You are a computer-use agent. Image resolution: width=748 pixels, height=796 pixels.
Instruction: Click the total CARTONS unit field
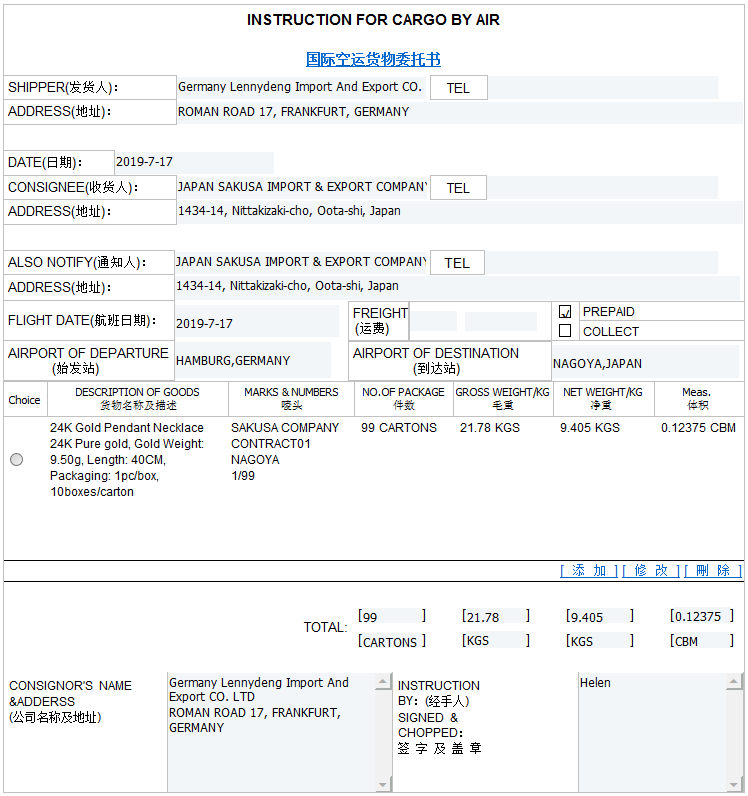[x=391, y=641]
